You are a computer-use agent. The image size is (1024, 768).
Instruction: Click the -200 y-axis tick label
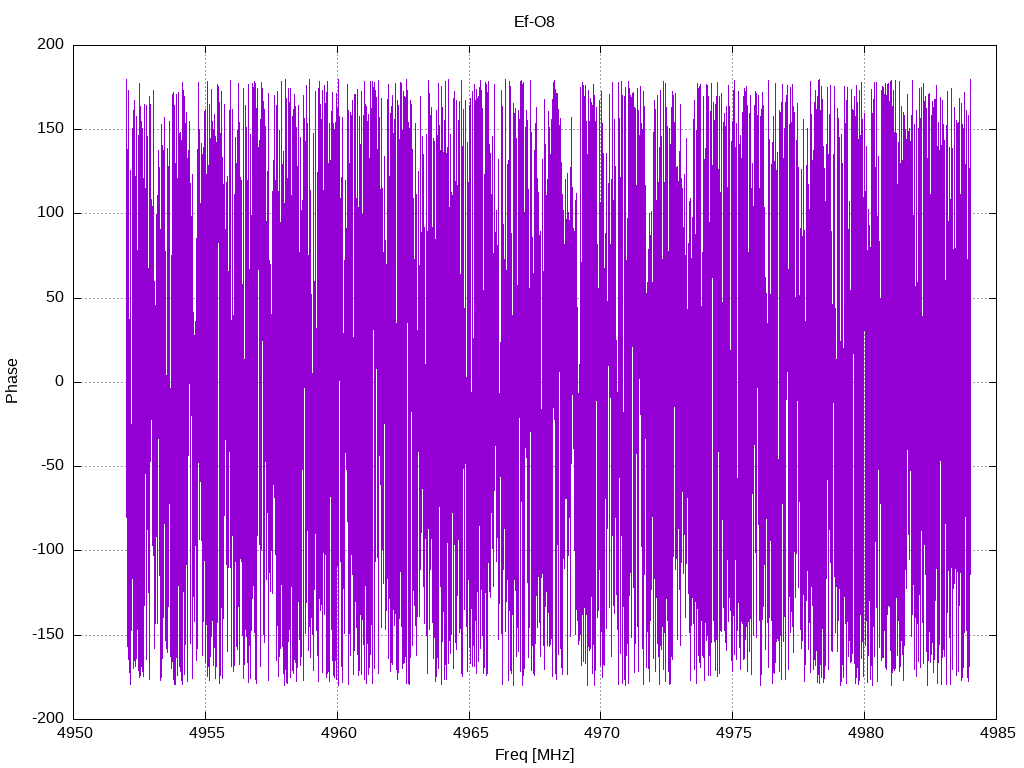48,718
